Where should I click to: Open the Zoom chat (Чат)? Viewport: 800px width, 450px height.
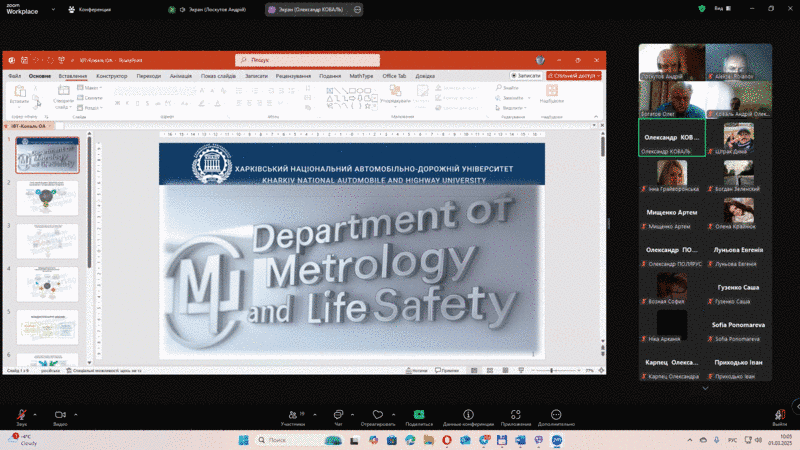(338, 417)
